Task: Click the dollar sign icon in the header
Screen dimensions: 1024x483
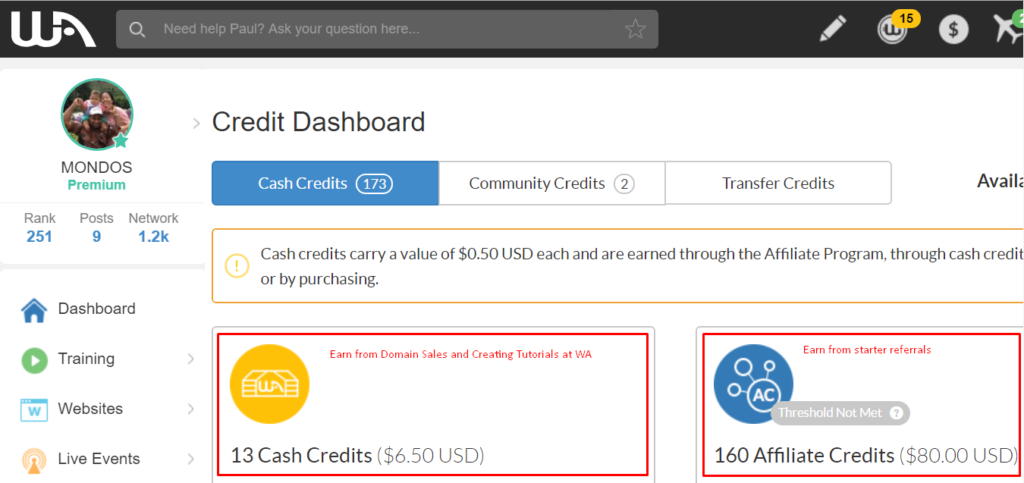Action: click(x=953, y=29)
